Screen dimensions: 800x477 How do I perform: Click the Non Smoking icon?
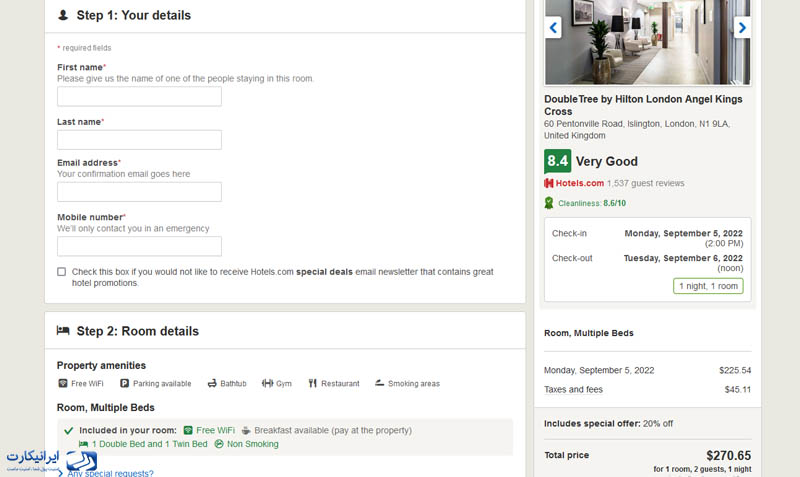tap(219, 444)
